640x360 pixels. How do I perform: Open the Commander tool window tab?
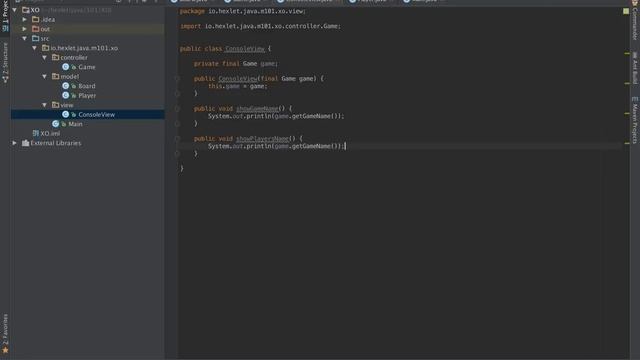coord(635,20)
